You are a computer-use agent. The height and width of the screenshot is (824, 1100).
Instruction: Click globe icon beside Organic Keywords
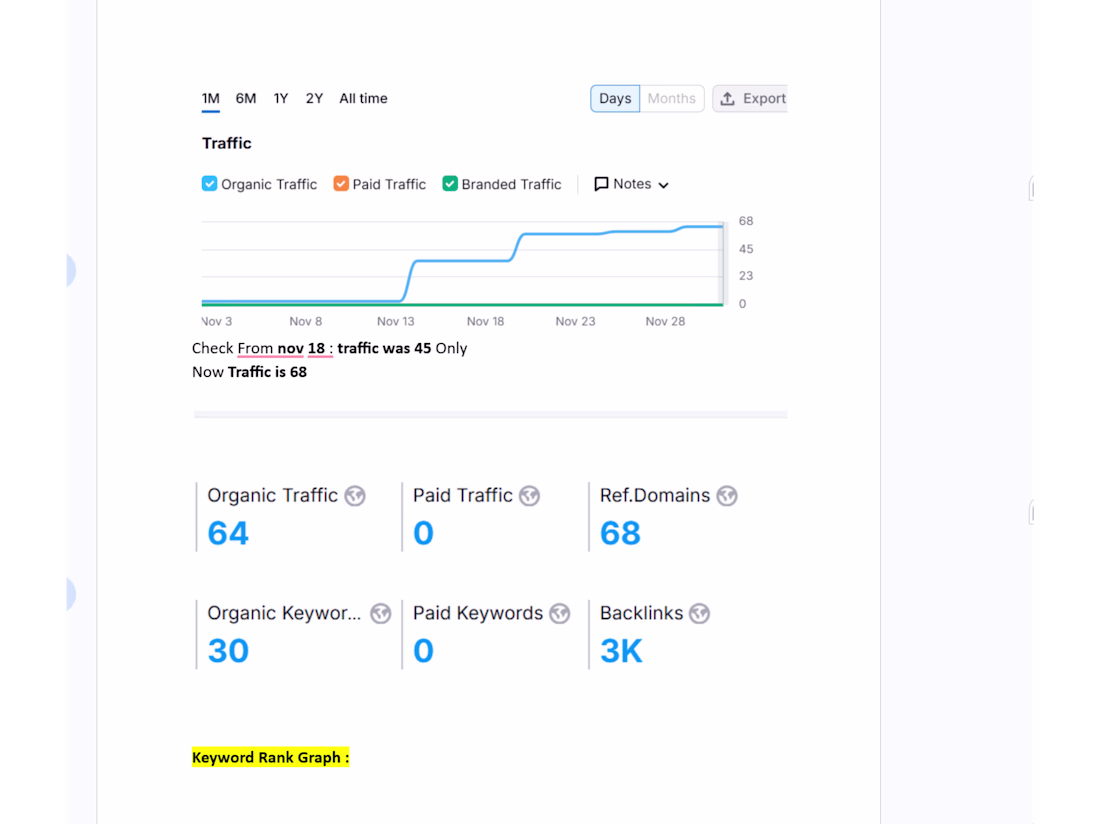tap(380, 614)
